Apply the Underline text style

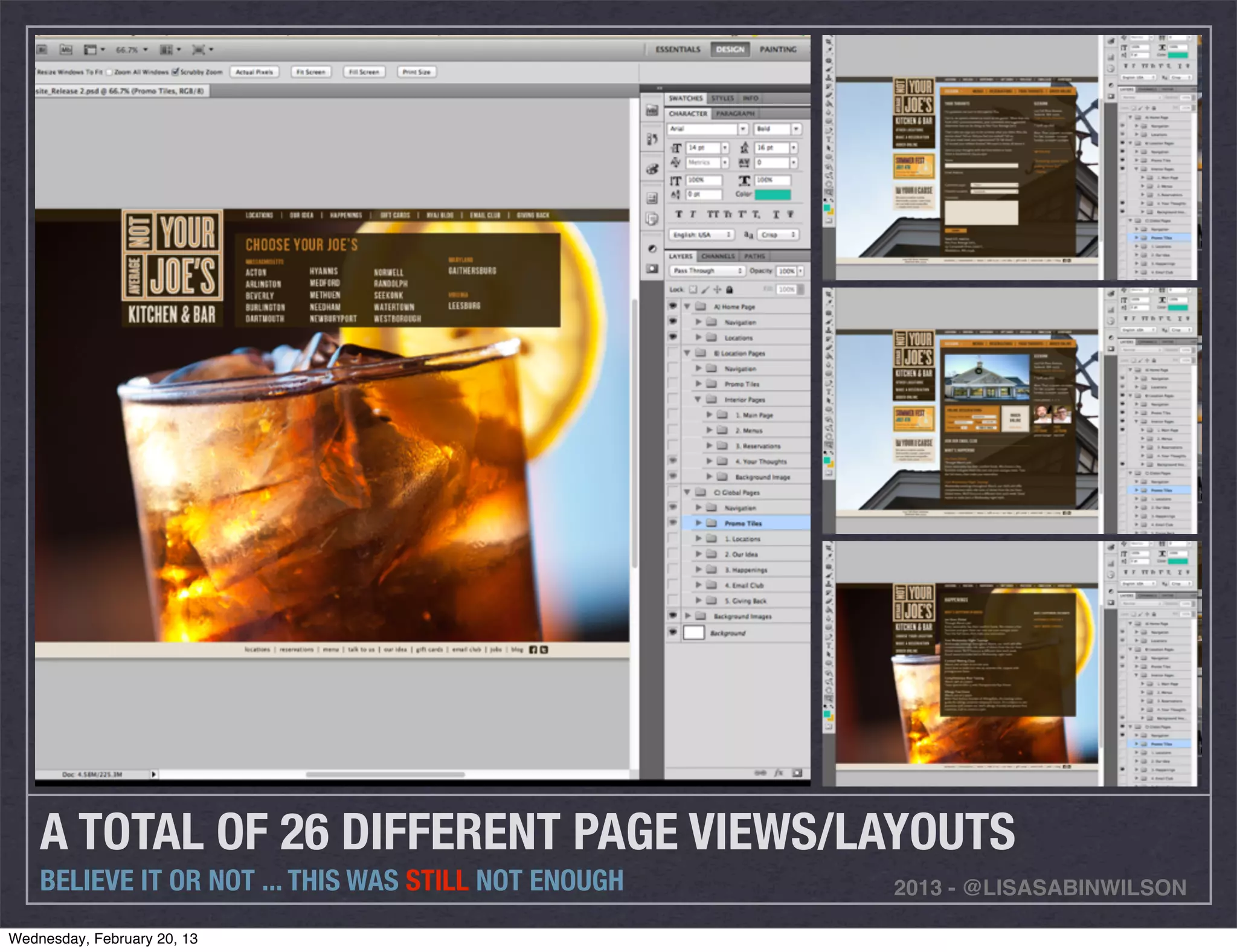pyautogui.click(x=776, y=214)
